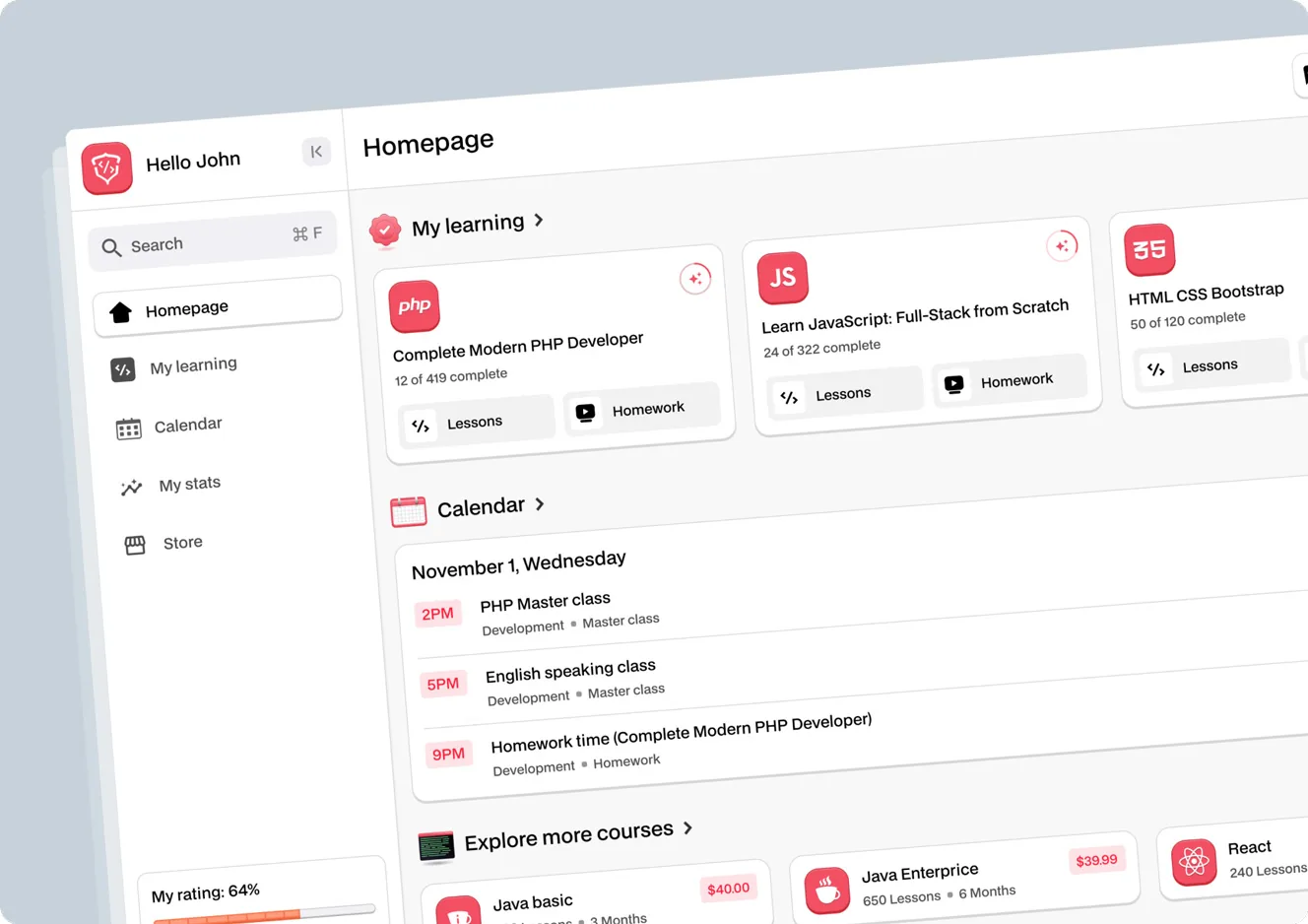
Task: Open Store from the sidebar menu
Action: (x=182, y=543)
